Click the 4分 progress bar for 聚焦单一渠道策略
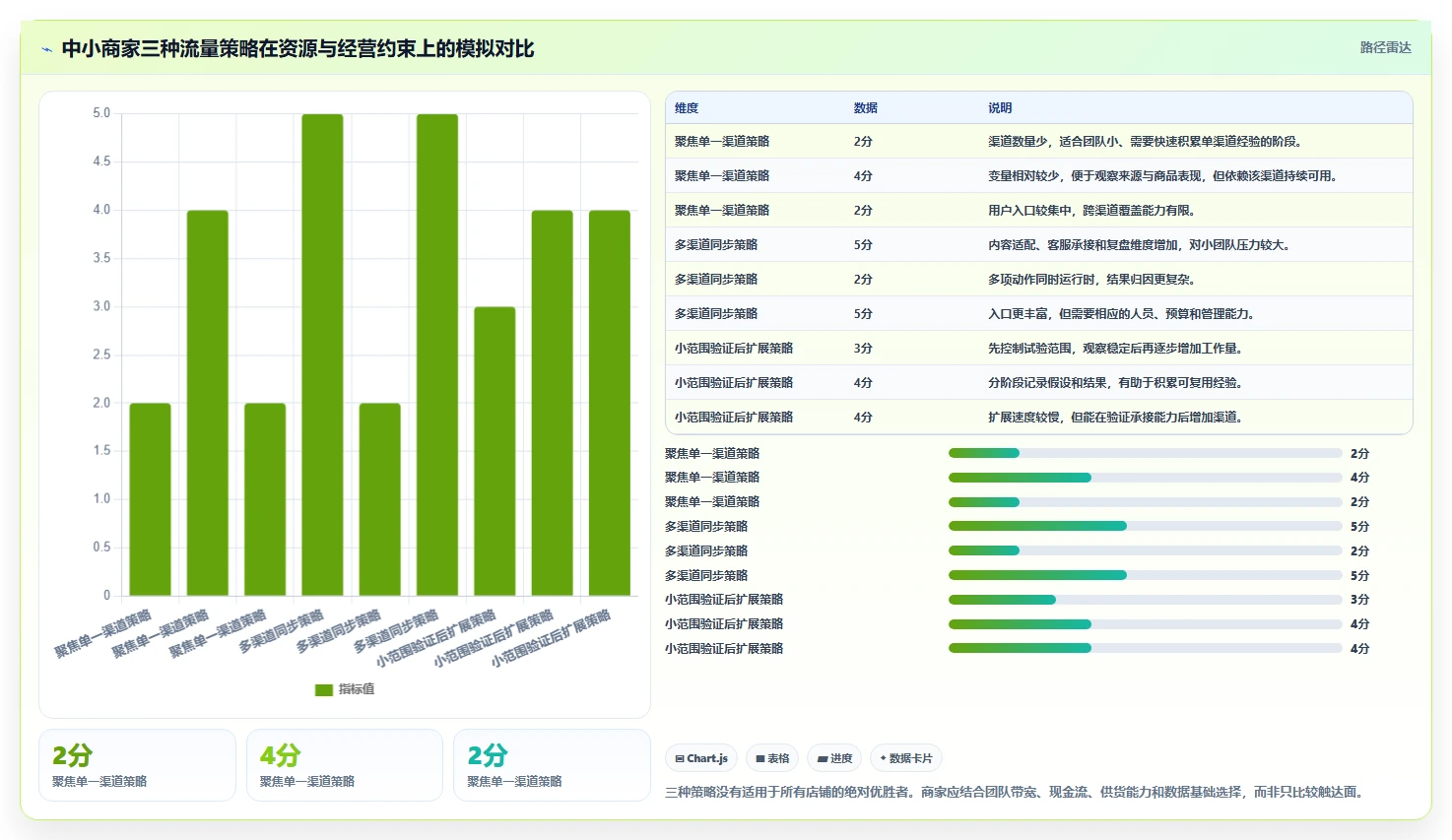1452x840 pixels. [x=1145, y=478]
